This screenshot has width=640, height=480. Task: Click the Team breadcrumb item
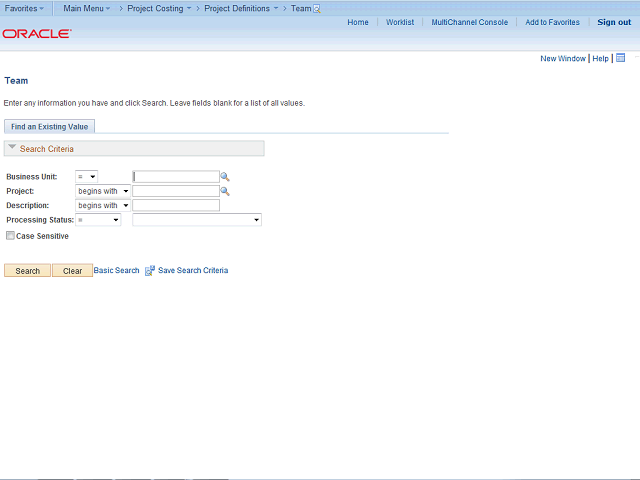(301, 8)
